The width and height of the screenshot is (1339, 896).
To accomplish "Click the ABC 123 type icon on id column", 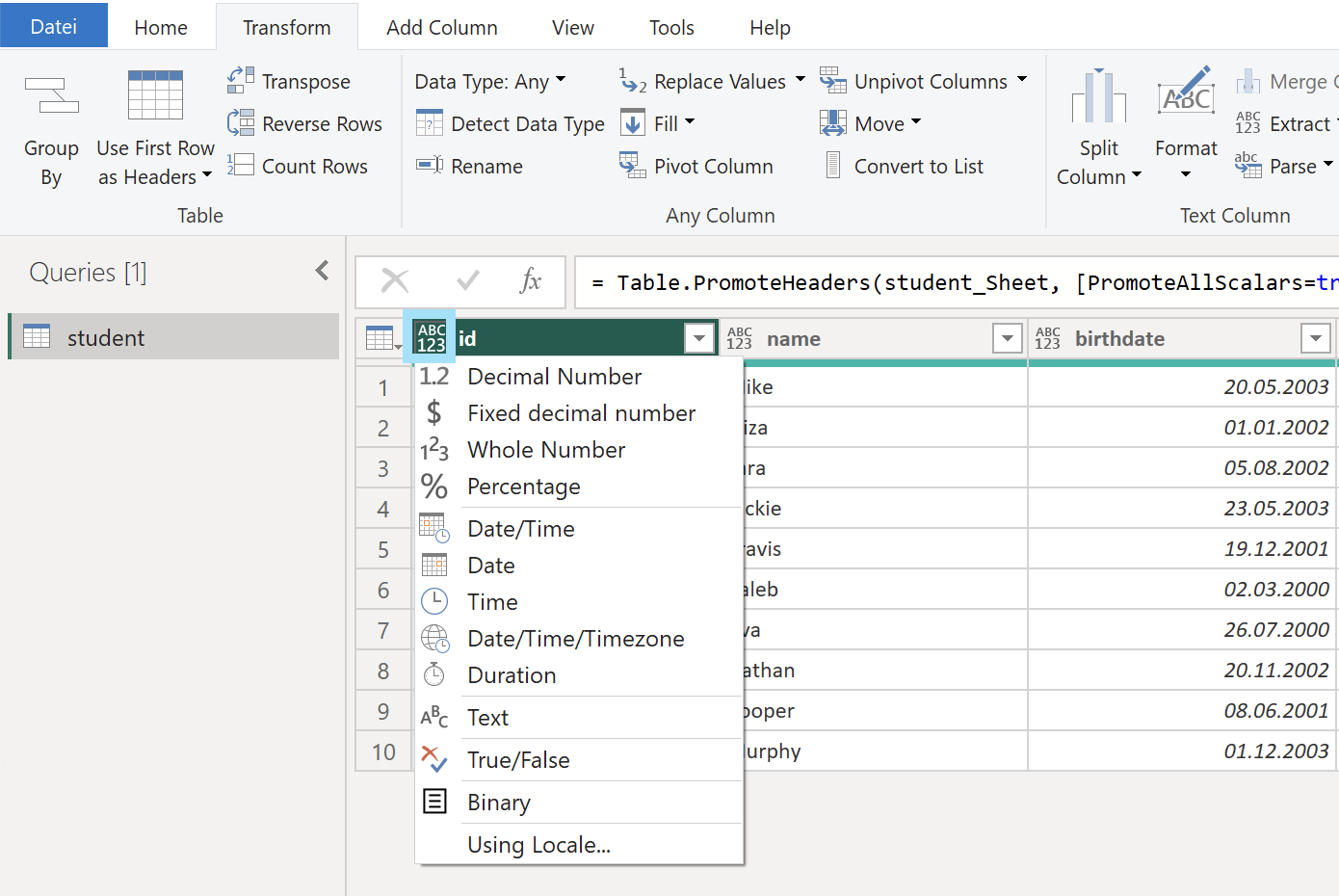I will pyautogui.click(x=431, y=337).
